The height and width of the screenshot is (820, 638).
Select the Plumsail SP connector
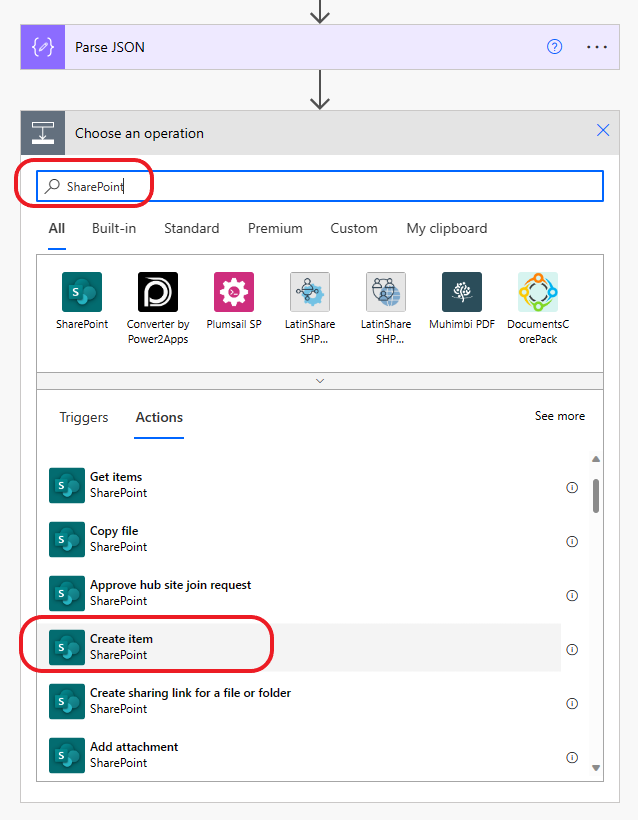[234, 292]
